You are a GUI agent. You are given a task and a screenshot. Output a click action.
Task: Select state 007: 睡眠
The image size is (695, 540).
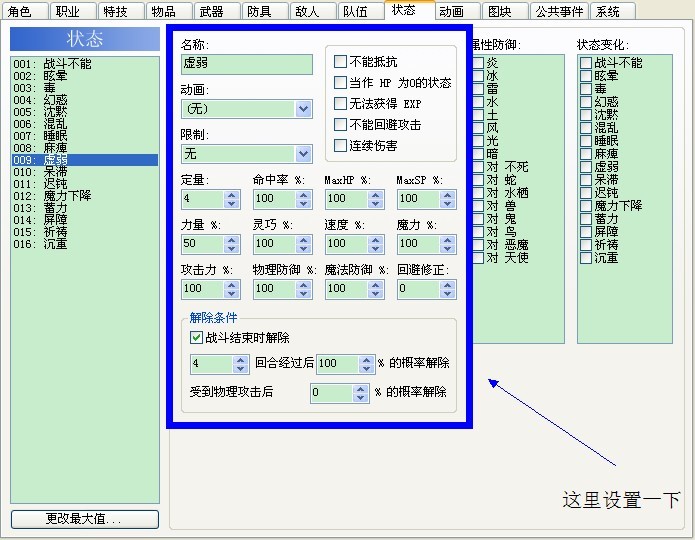pyautogui.click(x=85, y=136)
